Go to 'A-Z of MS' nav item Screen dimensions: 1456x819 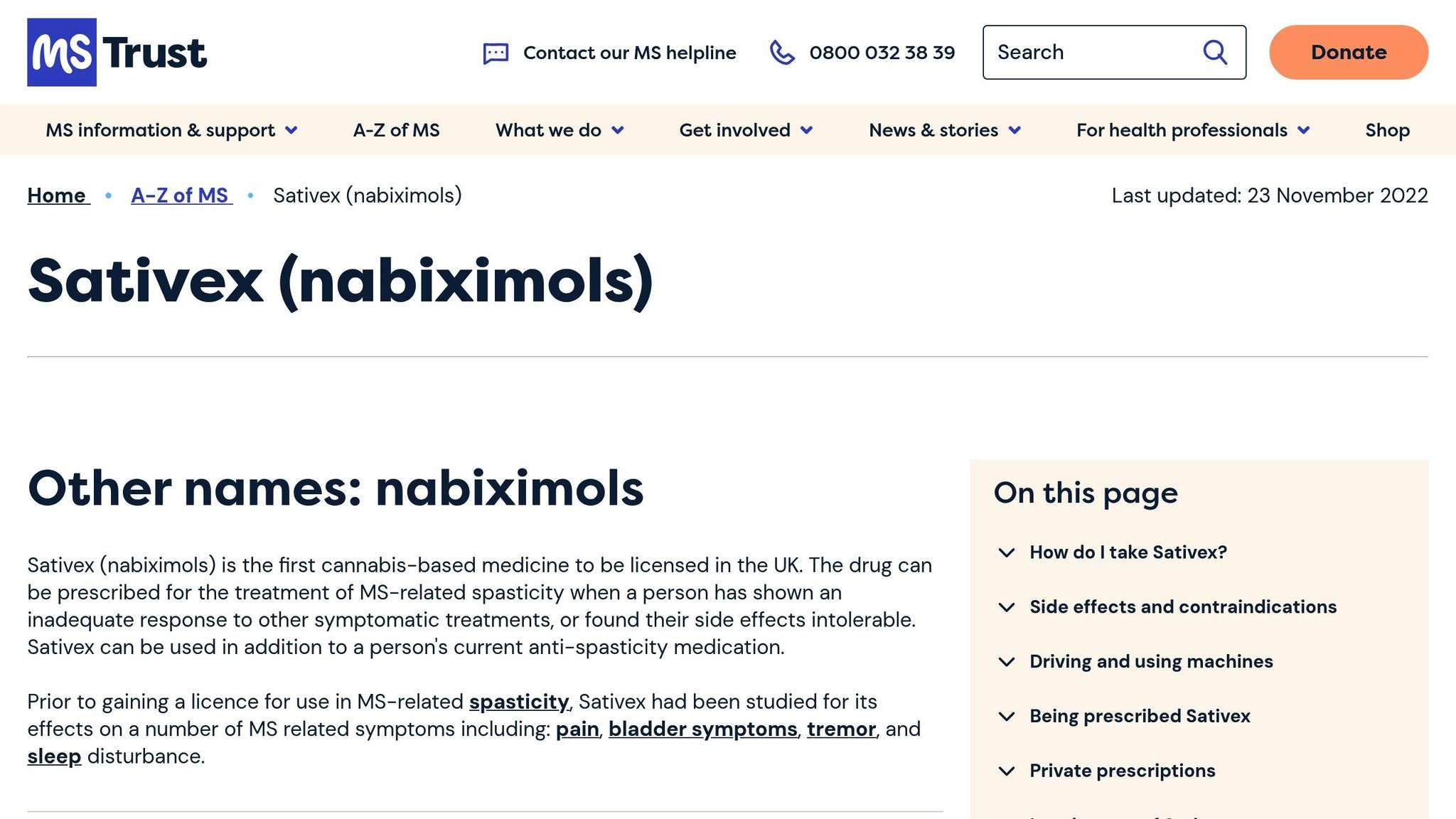[396, 130]
